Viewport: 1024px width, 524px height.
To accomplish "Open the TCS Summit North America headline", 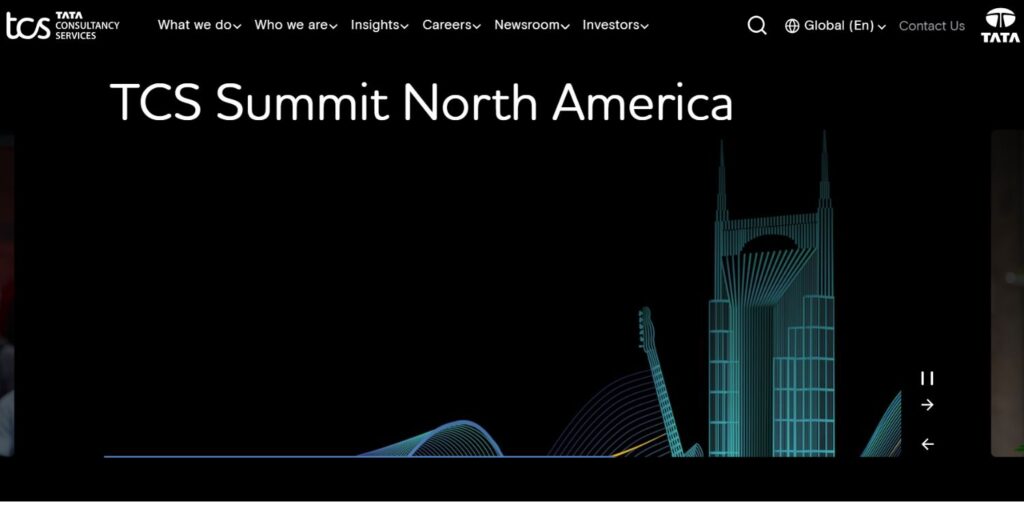I will [x=420, y=103].
